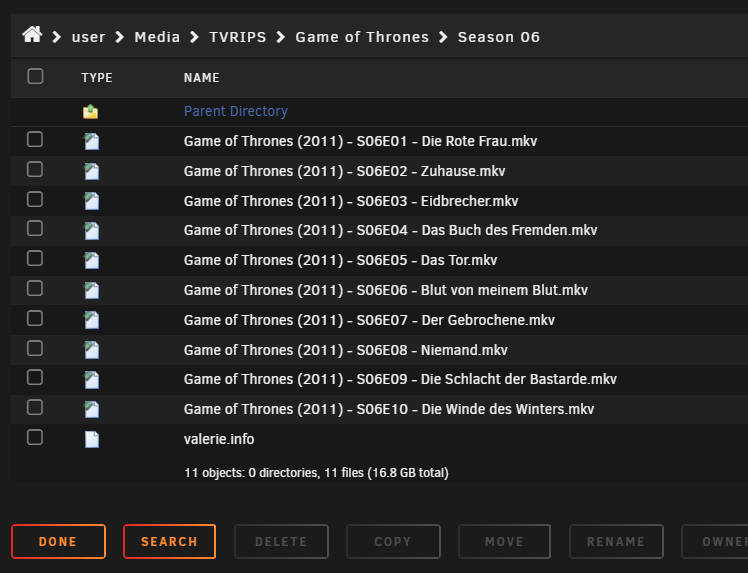Check the box for S06E10 Winde des Winters
Screen dimensions: 748x573
pyautogui.click(x=35, y=407)
